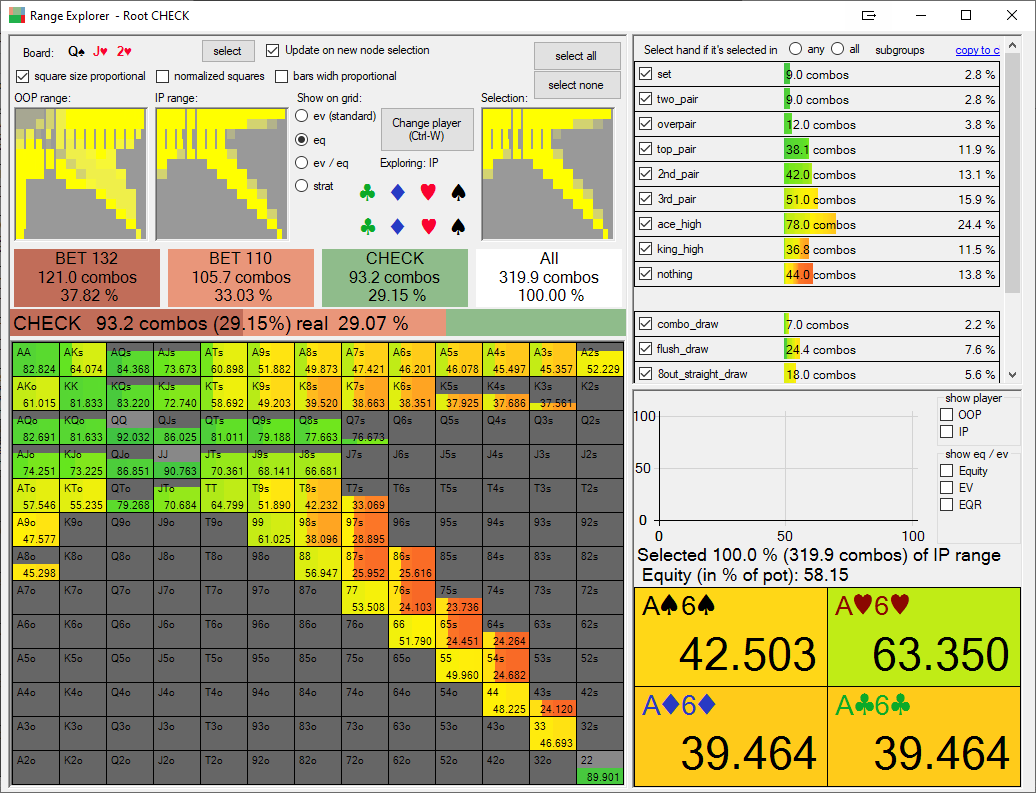
Task: Check the show player OOP checkbox
Action: point(946,414)
